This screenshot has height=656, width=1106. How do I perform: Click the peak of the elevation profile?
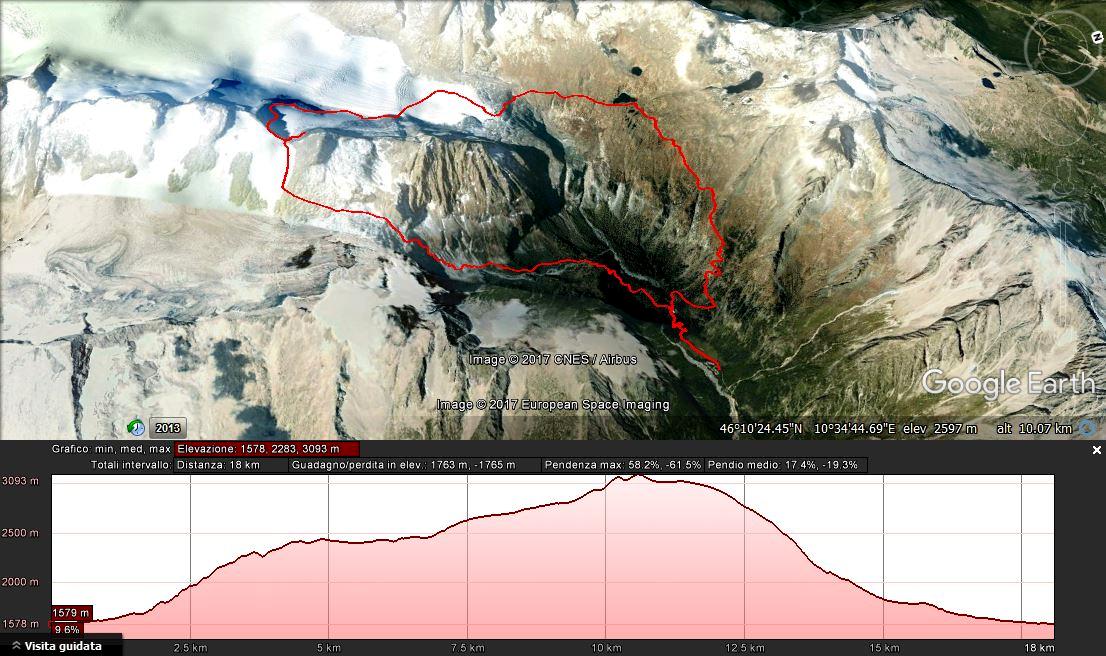coord(639,476)
